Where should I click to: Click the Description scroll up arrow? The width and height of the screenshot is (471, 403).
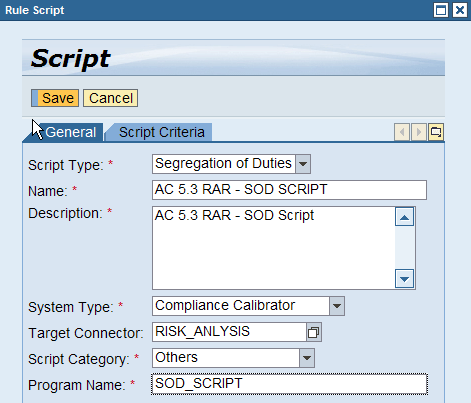[x=404, y=217]
